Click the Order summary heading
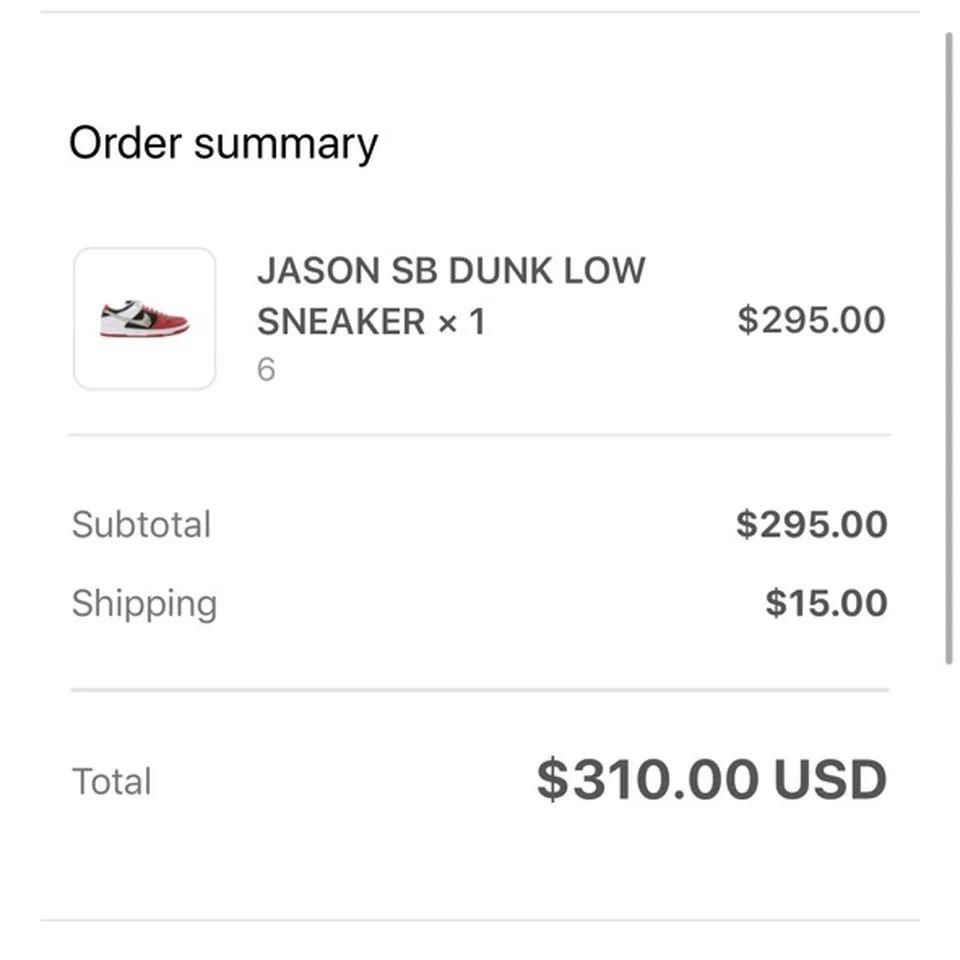Screen dimensions: 960x960 coord(223,143)
